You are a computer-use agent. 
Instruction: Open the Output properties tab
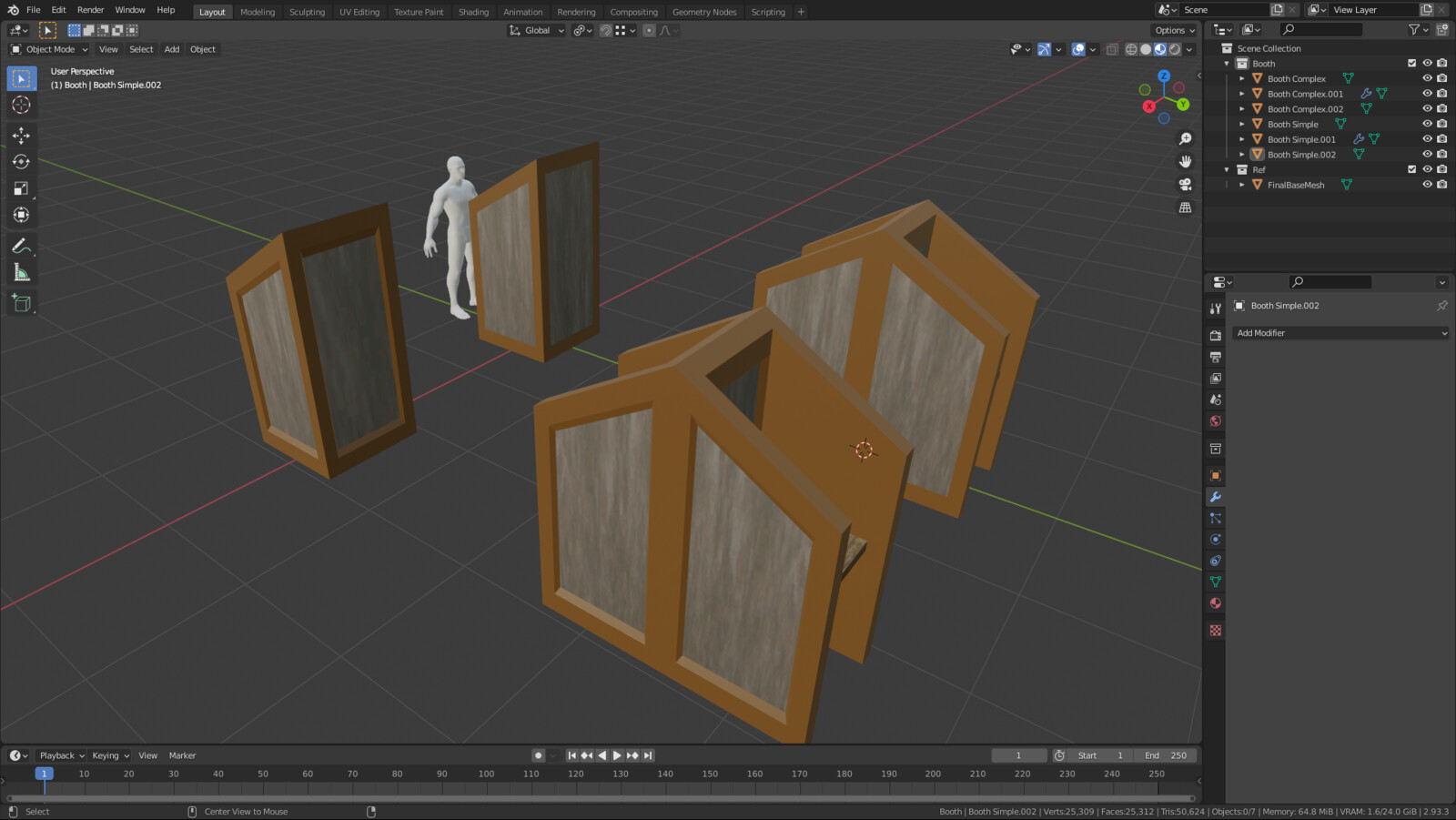tap(1216, 357)
